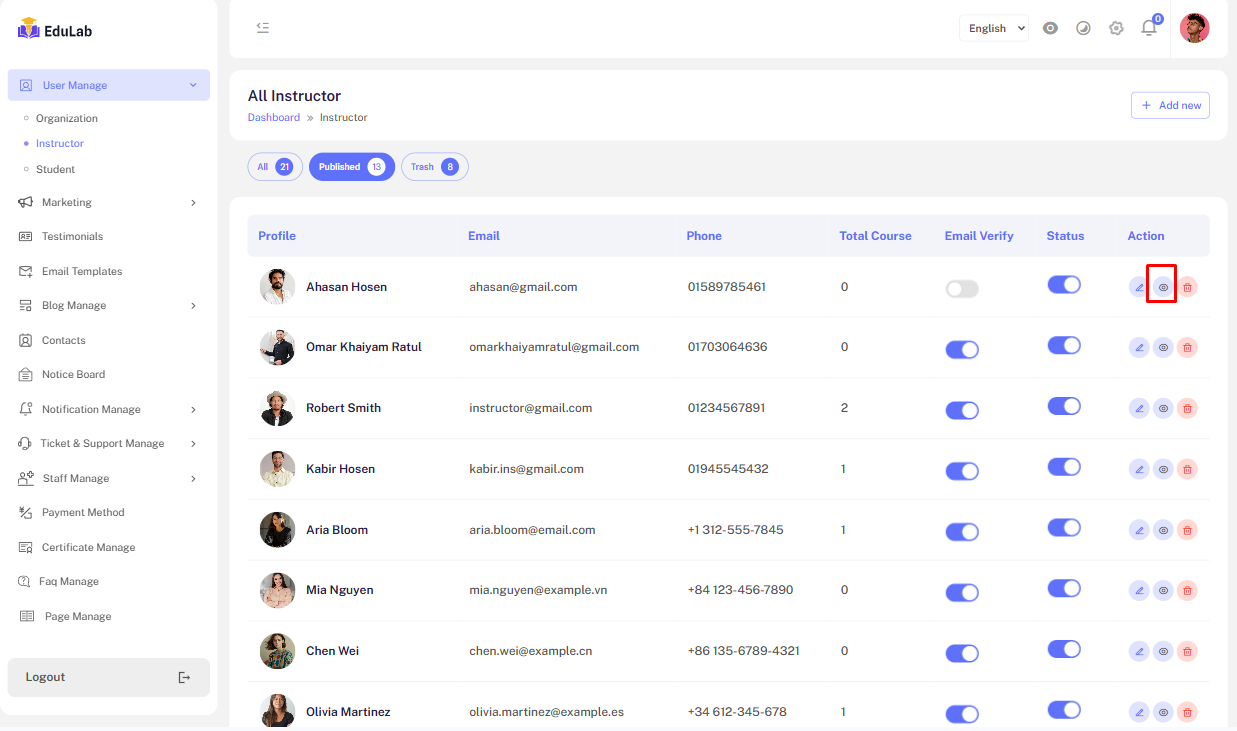Click the eye icon in the top header
This screenshot has height=731, width=1237.
pos(1050,28)
